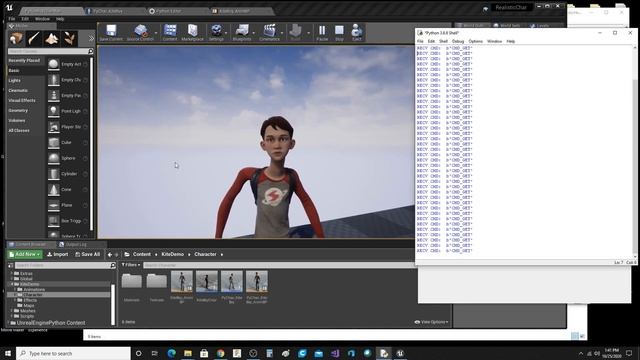Click the Search Classes input field

click(50, 51)
